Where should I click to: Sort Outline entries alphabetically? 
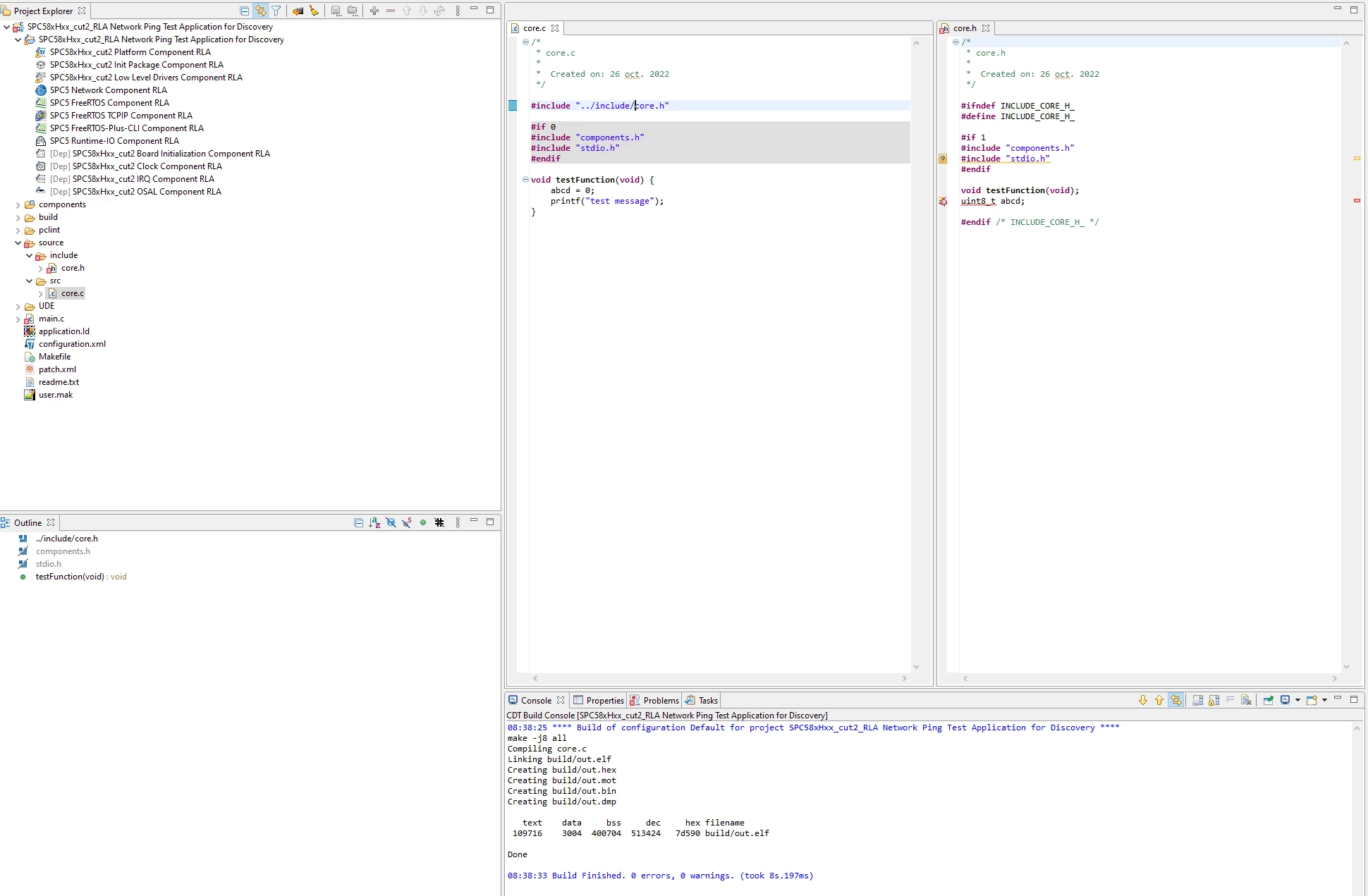[x=374, y=522]
